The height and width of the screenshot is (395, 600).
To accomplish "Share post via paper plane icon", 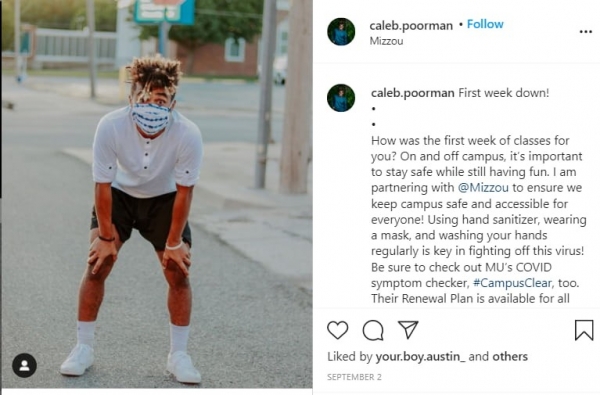I will point(408,330).
